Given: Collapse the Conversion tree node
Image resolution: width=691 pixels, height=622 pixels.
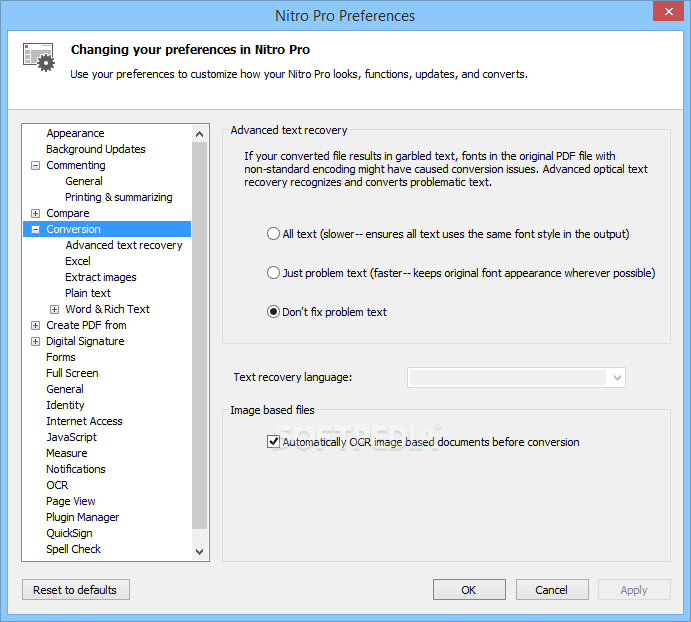Looking at the screenshot, I should coord(35,229).
